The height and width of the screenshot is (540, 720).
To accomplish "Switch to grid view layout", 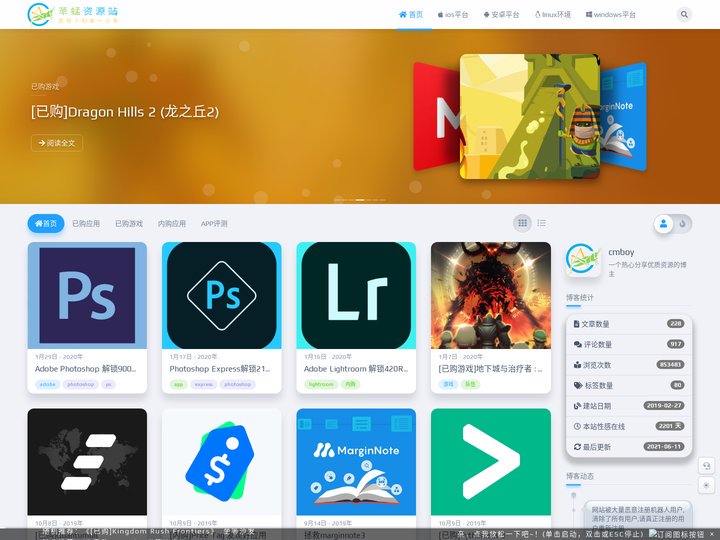I will (x=523, y=223).
